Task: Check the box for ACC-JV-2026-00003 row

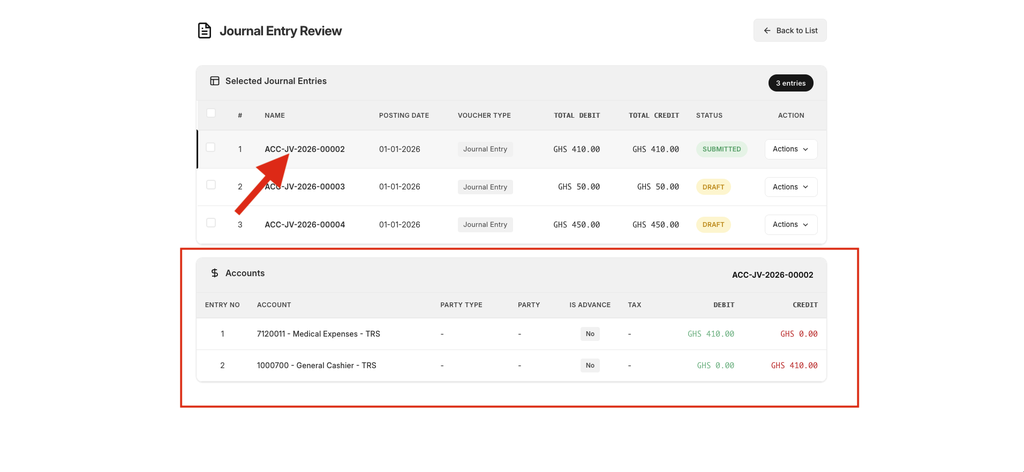Action: pos(210,185)
